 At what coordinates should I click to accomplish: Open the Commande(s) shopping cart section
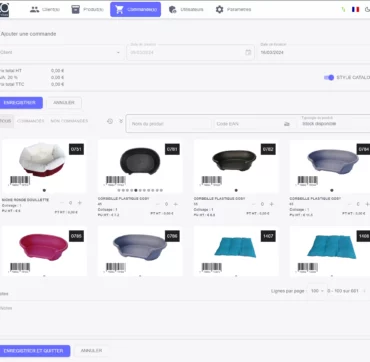point(136,9)
